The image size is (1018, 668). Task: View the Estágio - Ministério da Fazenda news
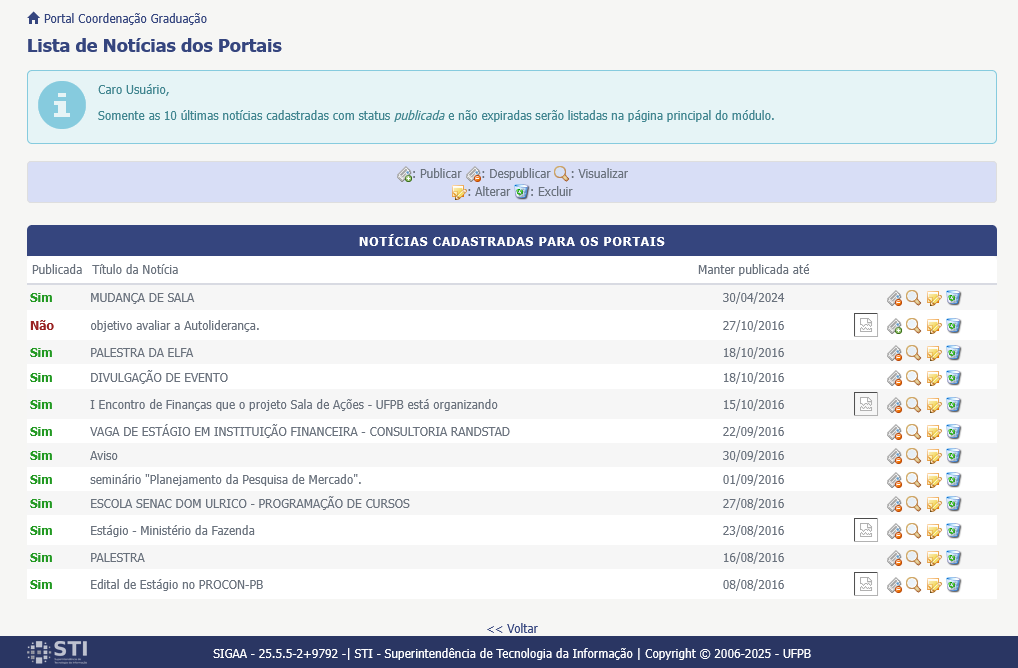coord(913,531)
